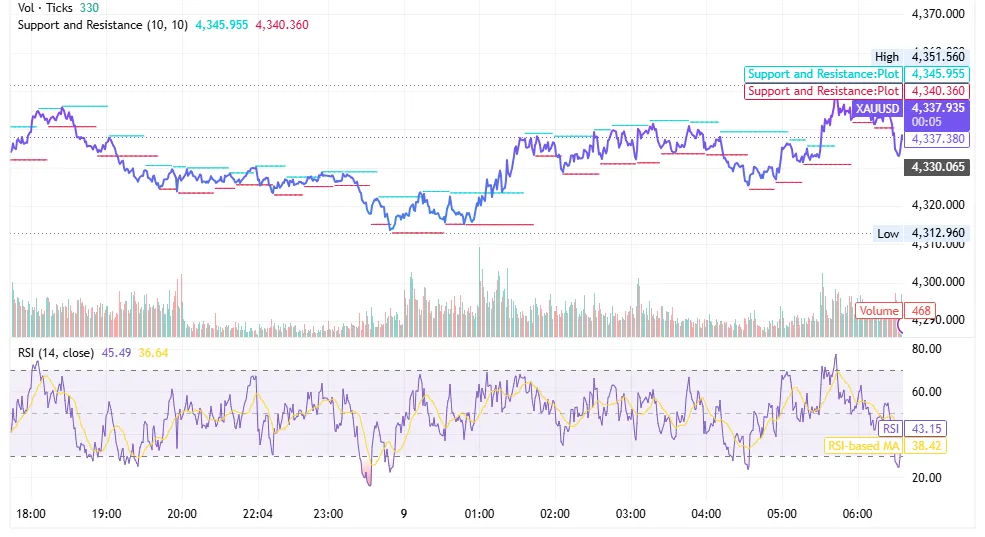Viewport: 985px width, 537px height.
Task: Click the cyan Support and Resistance:Plot tag
Action: 824,74
